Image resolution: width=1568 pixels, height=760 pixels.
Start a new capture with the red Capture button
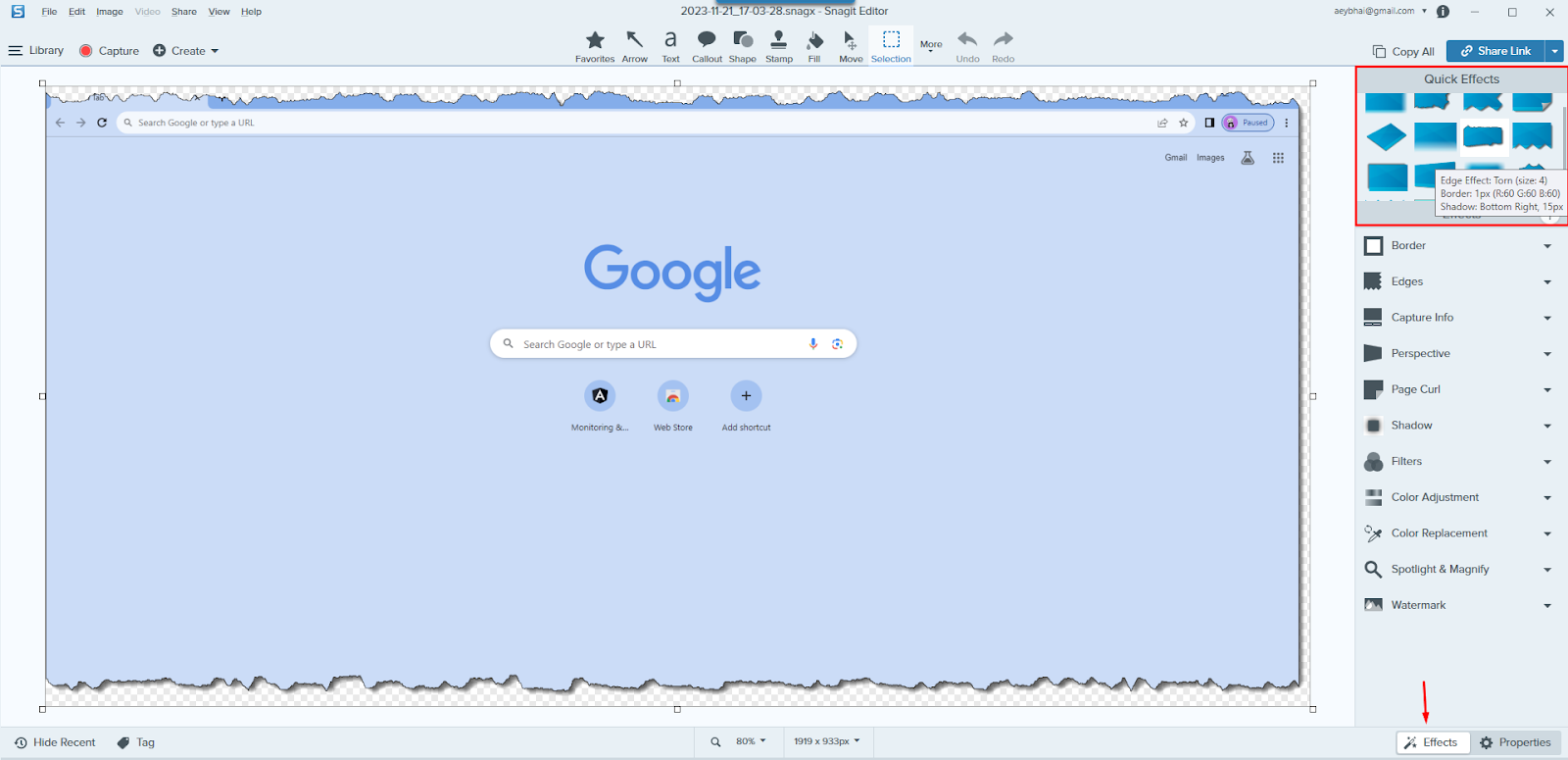click(x=110, y=51)
